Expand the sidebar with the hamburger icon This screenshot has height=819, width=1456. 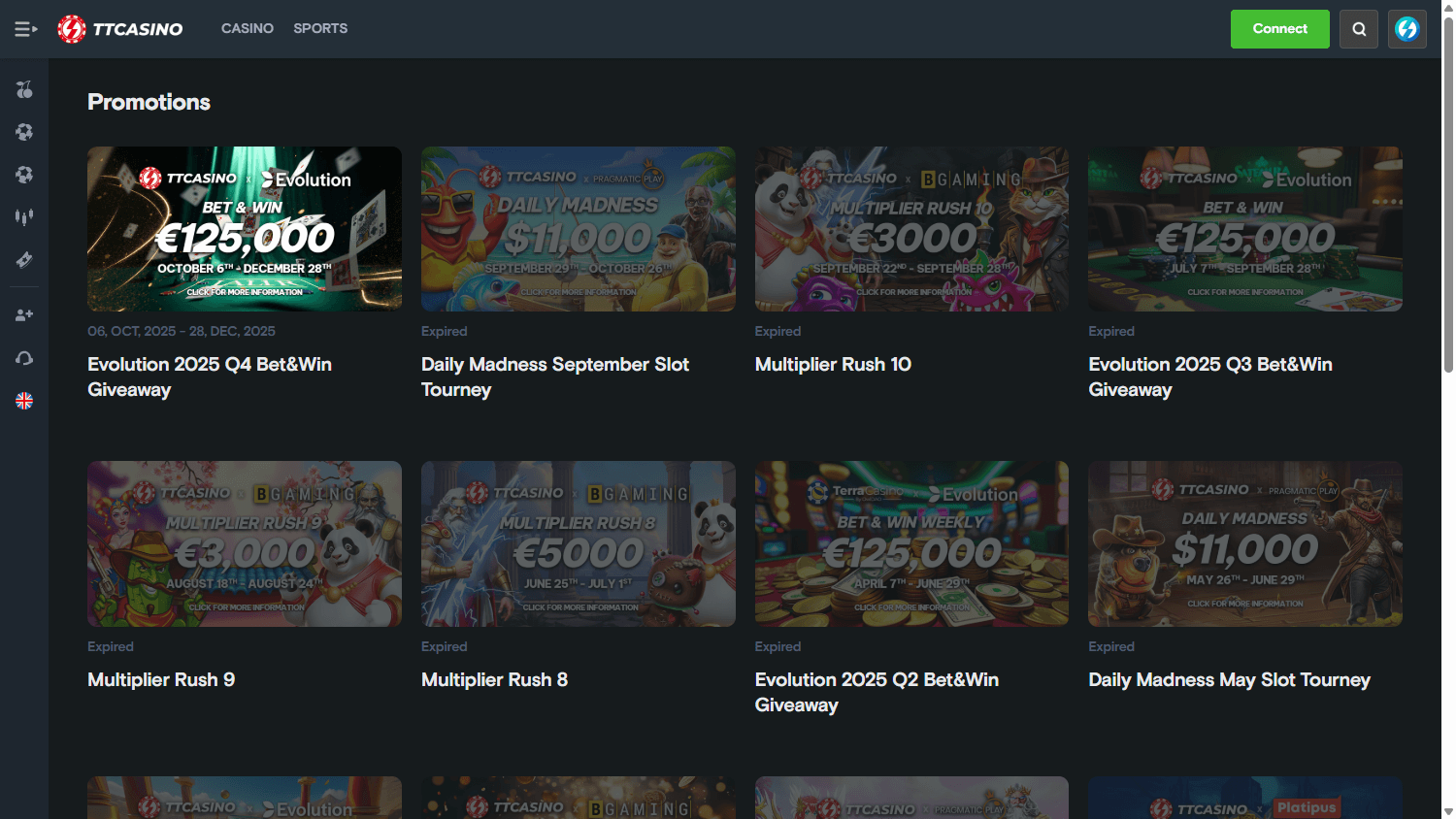point(25,28)
